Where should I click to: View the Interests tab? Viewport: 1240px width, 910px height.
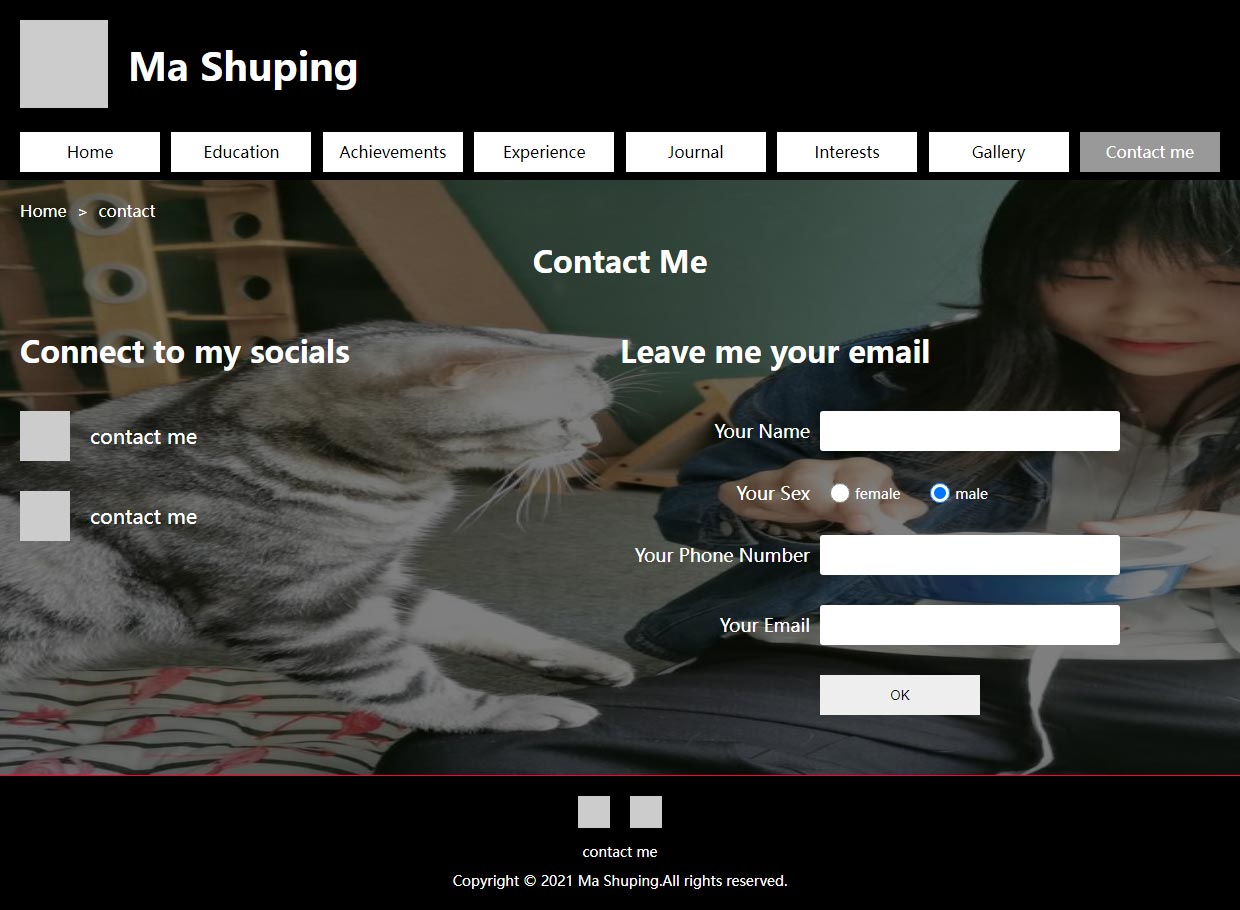coord(847,152)
